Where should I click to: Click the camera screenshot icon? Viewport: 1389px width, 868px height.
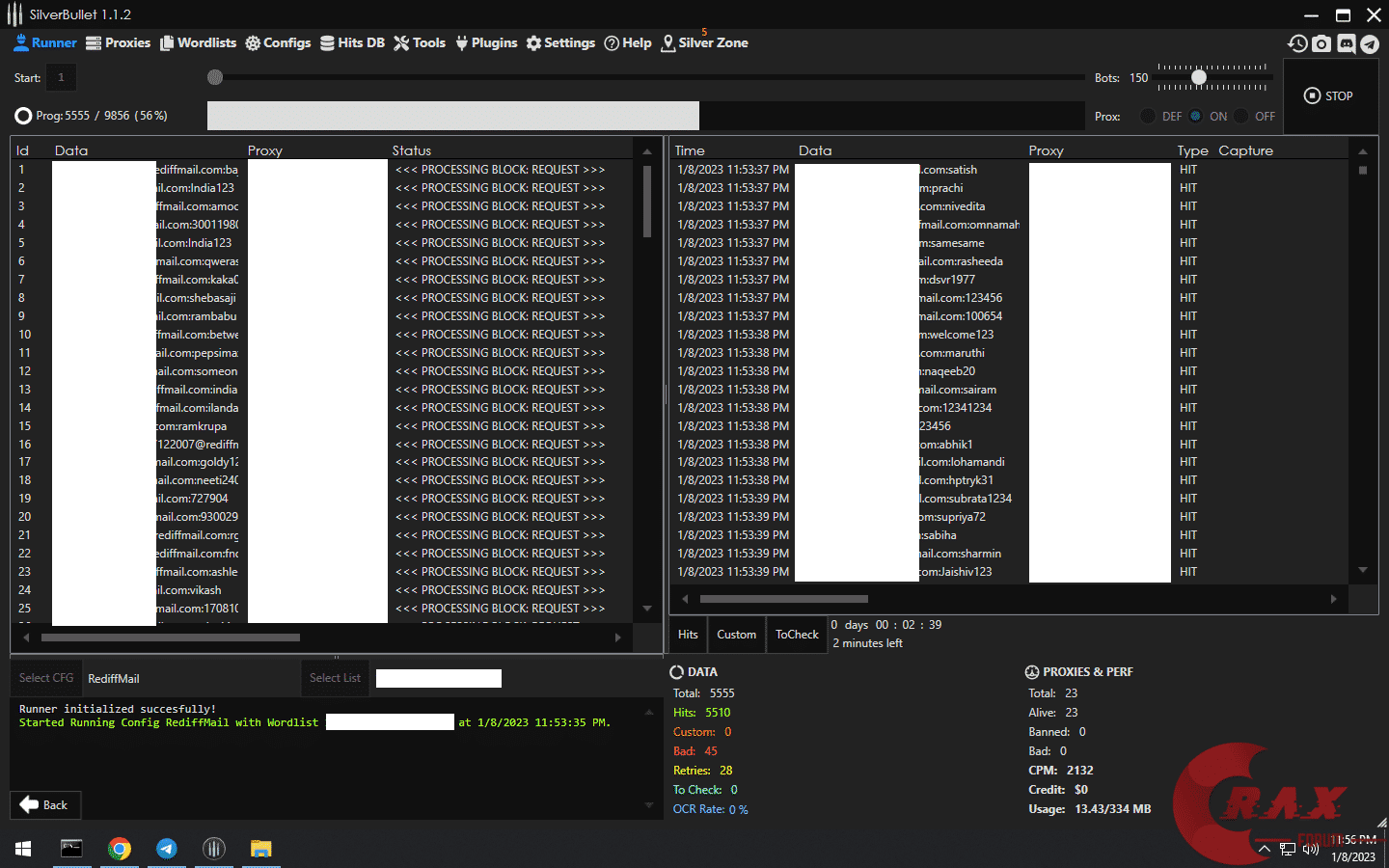[1321, 43]
